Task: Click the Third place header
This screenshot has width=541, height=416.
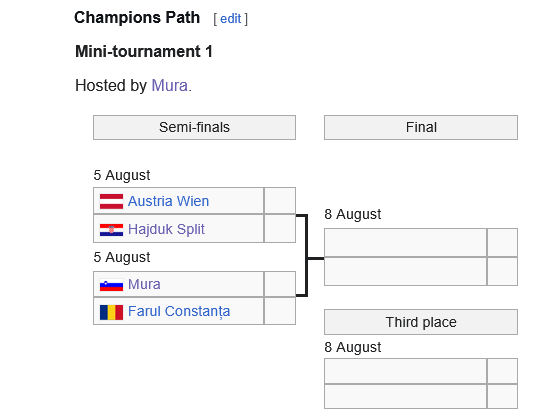Action: 421,322
